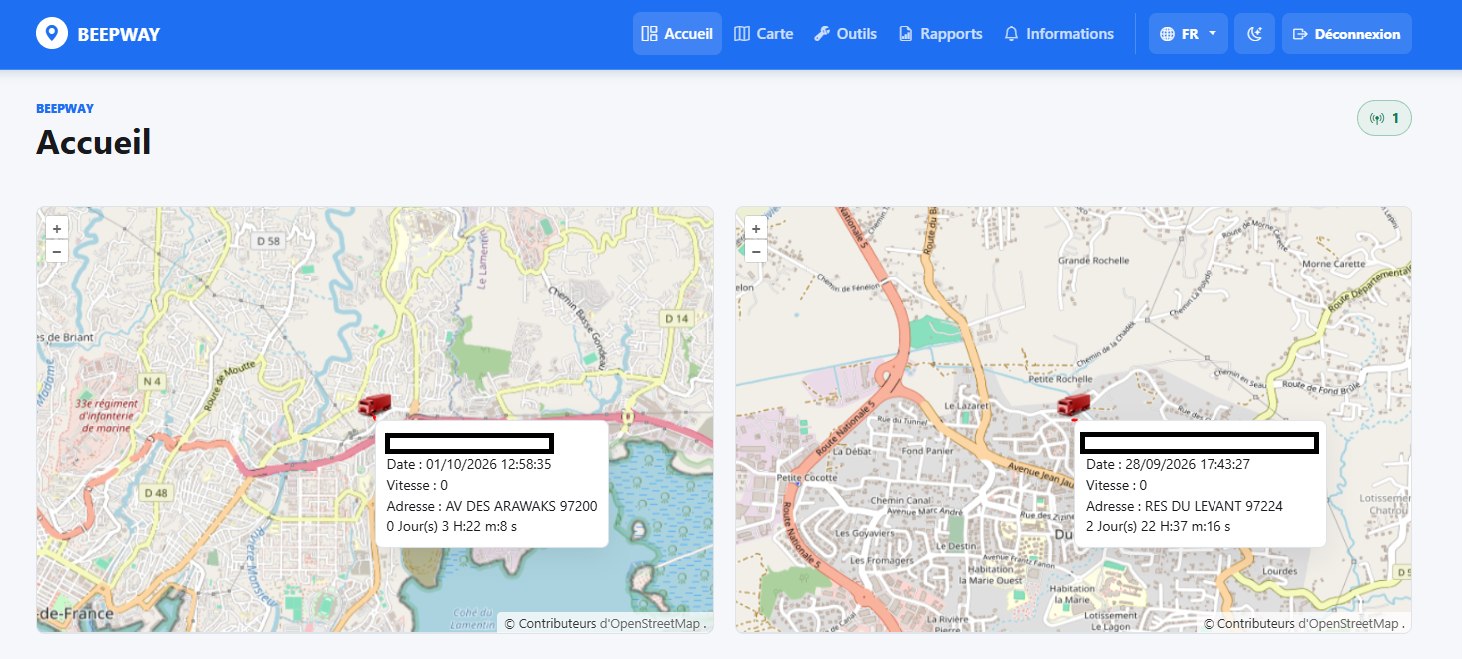Open the Informations notifications menu
The width and height of the screenshot is (1462, 659).
point(1058,34)
